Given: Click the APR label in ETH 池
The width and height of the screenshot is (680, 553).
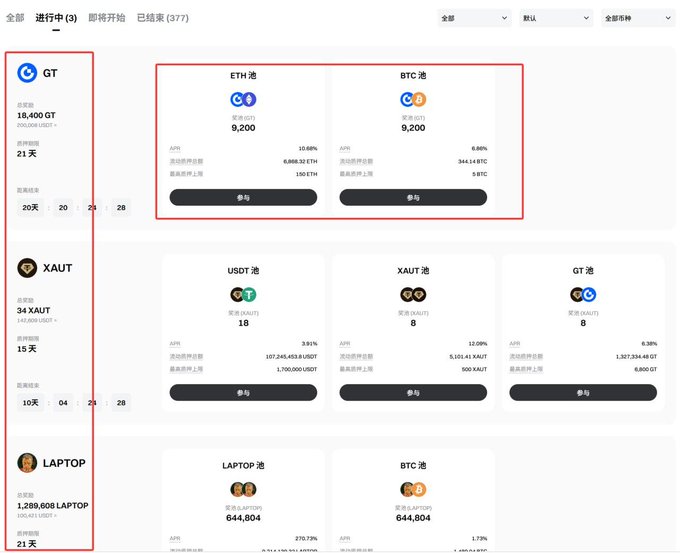Looking at the screenshot, I should pyautogui.click(x=175, y=148).
